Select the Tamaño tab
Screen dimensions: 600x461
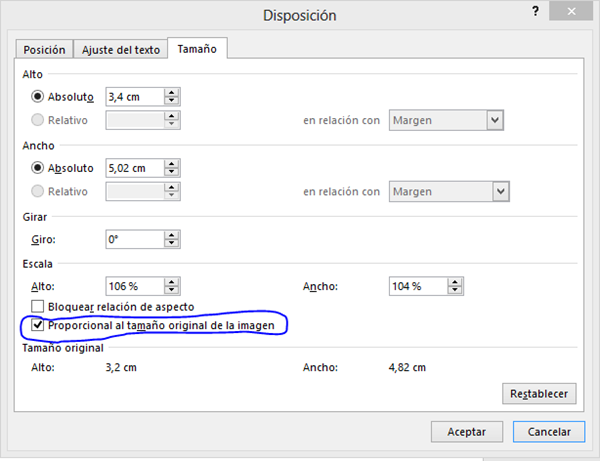point(197,49)
